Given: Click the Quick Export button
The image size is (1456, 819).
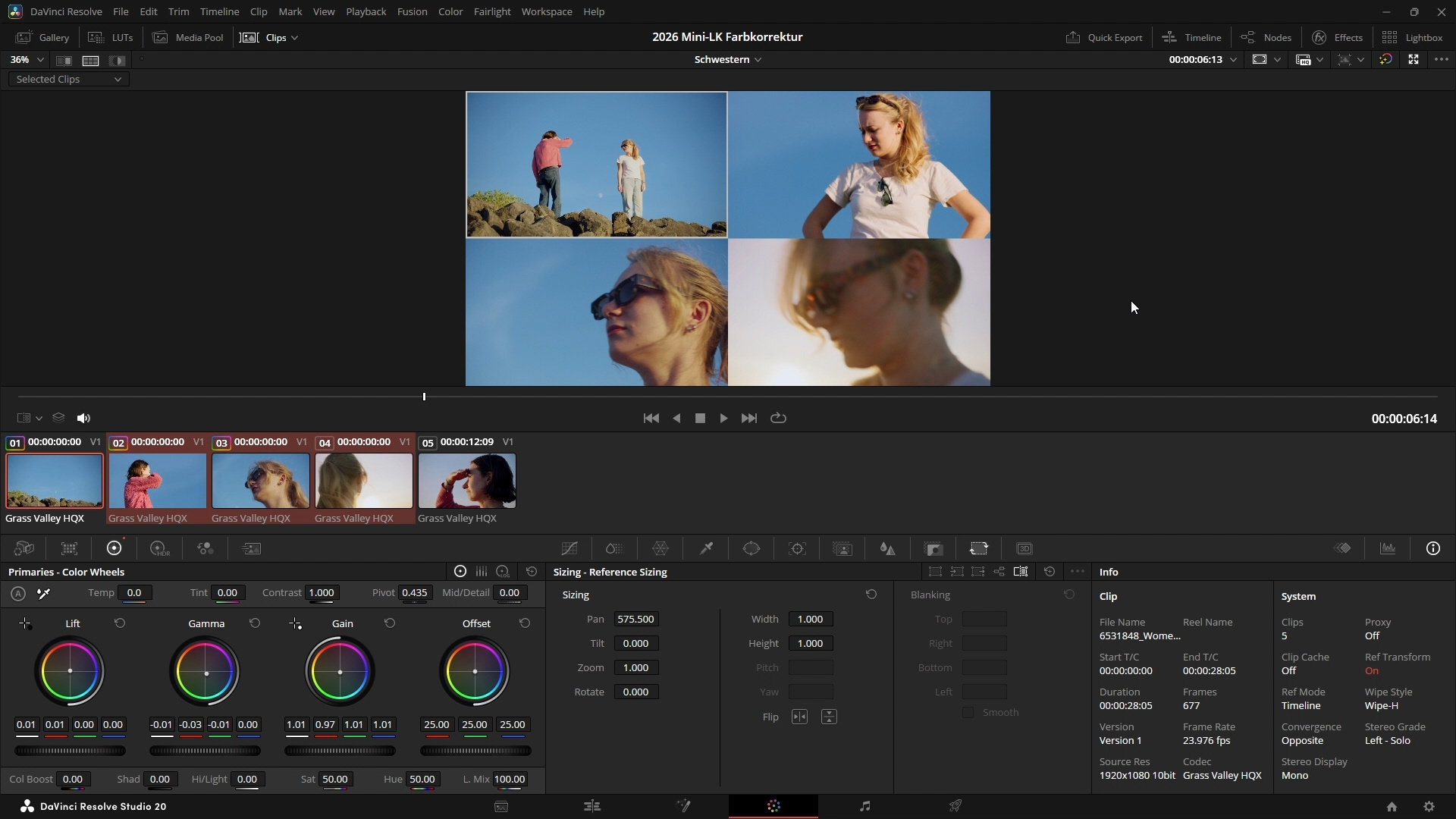Looking at the screenshot, I should tap(1104, 37).
